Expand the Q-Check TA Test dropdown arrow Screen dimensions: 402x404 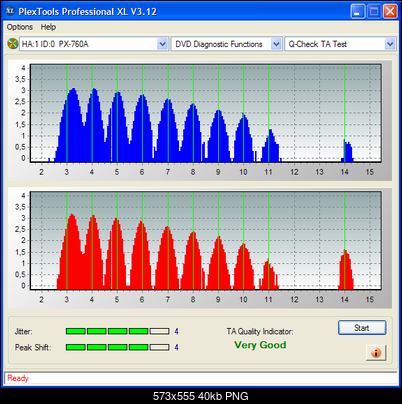point(390,44)
